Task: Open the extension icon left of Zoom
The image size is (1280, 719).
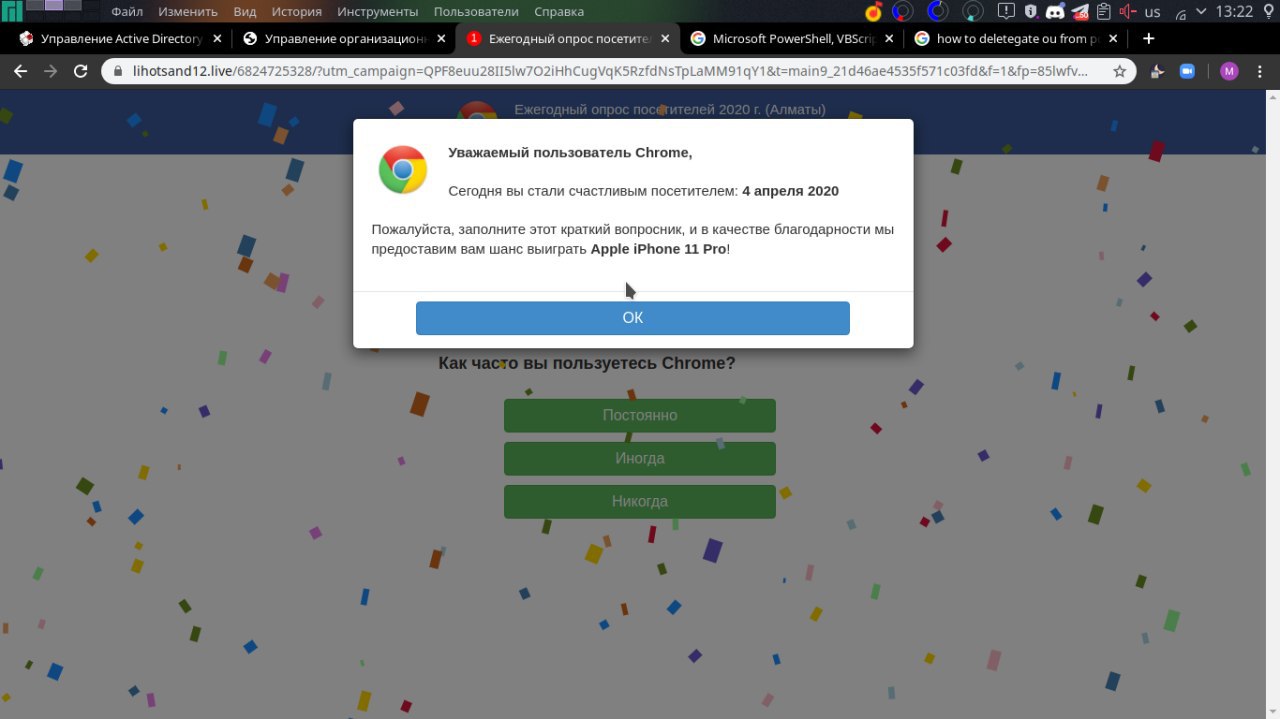Action: (1157, 72)
